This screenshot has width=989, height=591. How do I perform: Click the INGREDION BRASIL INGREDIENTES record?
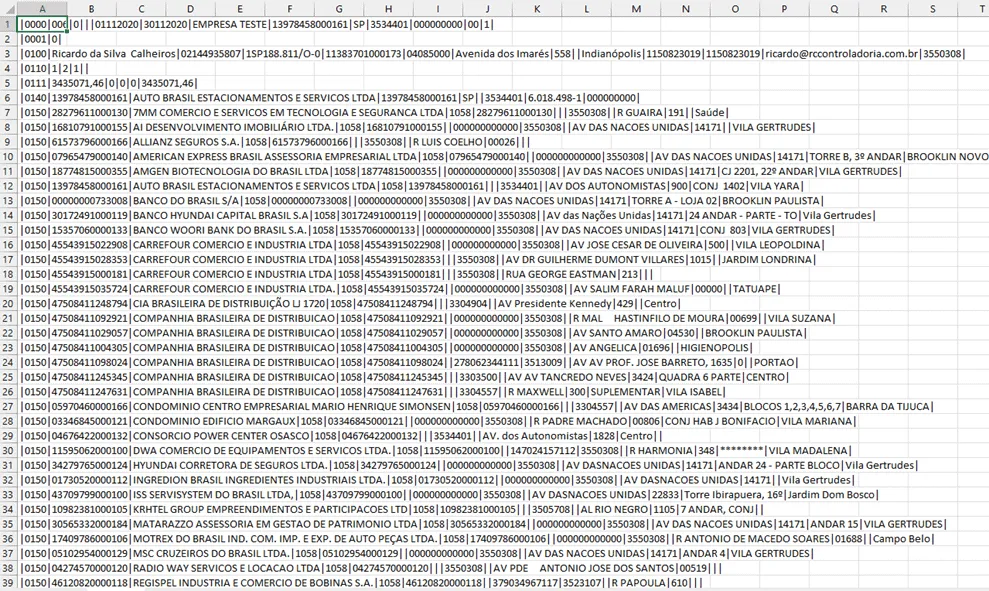point(438,480)
